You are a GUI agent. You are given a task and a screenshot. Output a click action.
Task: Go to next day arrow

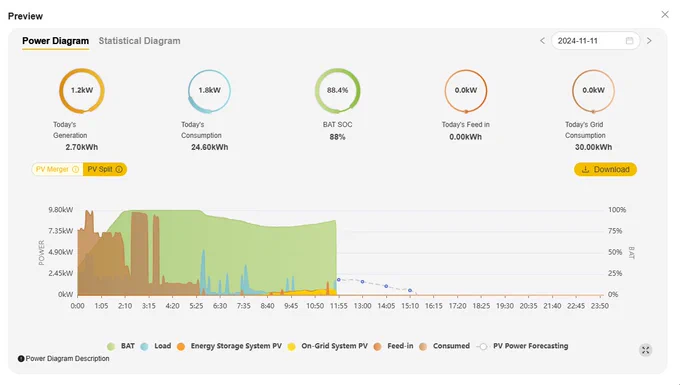click(649, 41)
